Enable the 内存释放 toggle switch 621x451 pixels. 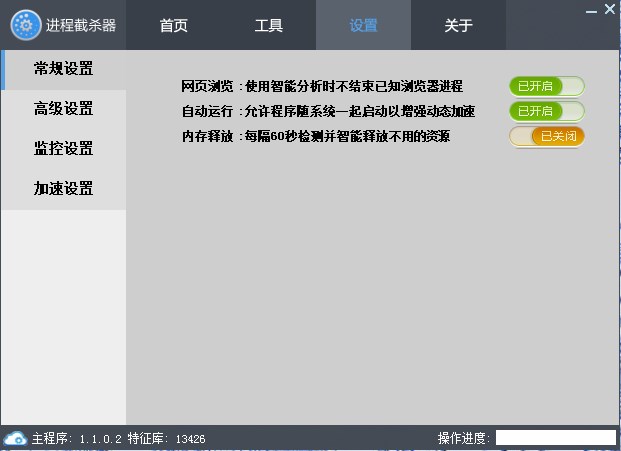(x=546, y=136)
